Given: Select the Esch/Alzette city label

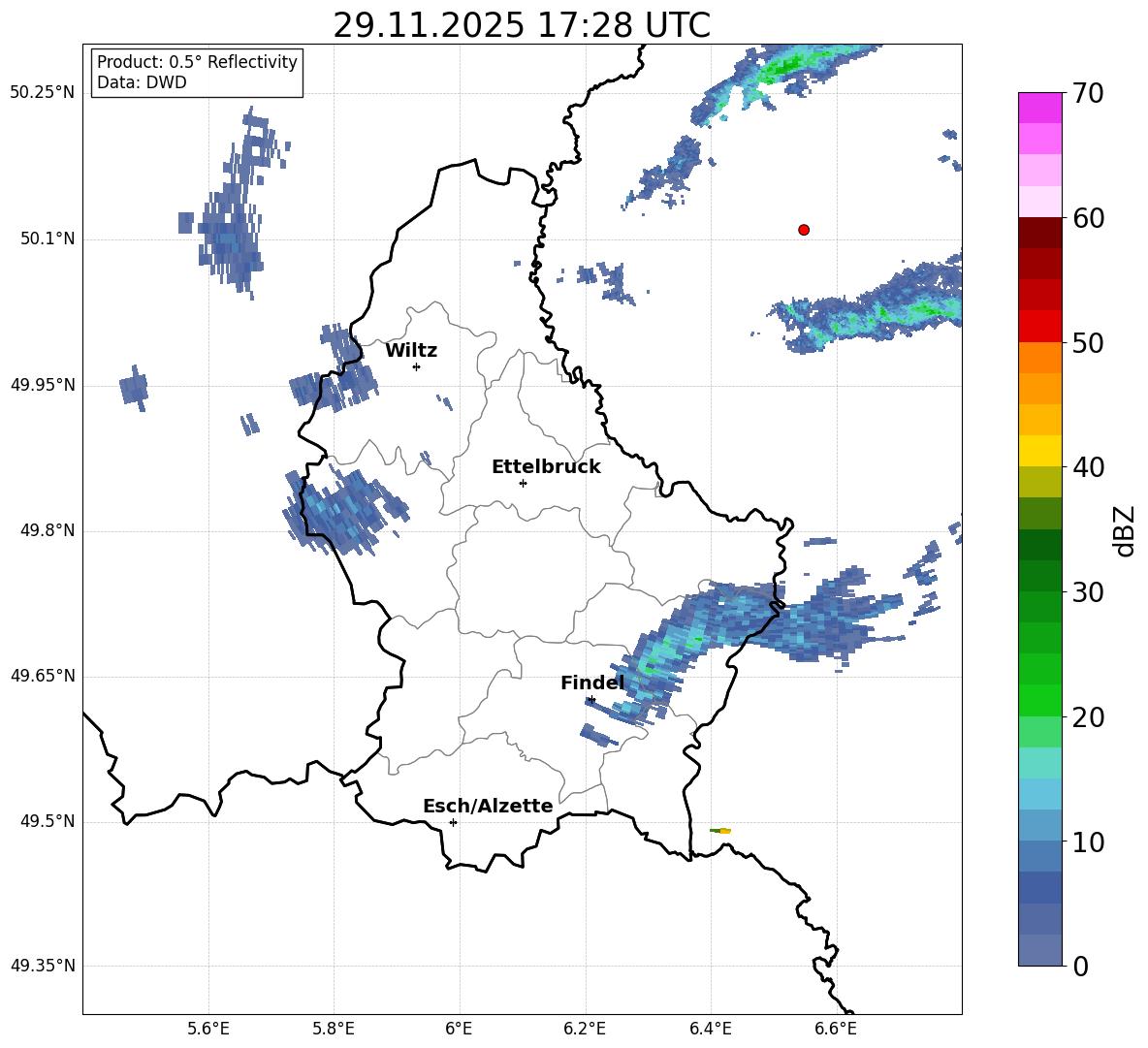Looking at the screenshot, I should point(488,806).
